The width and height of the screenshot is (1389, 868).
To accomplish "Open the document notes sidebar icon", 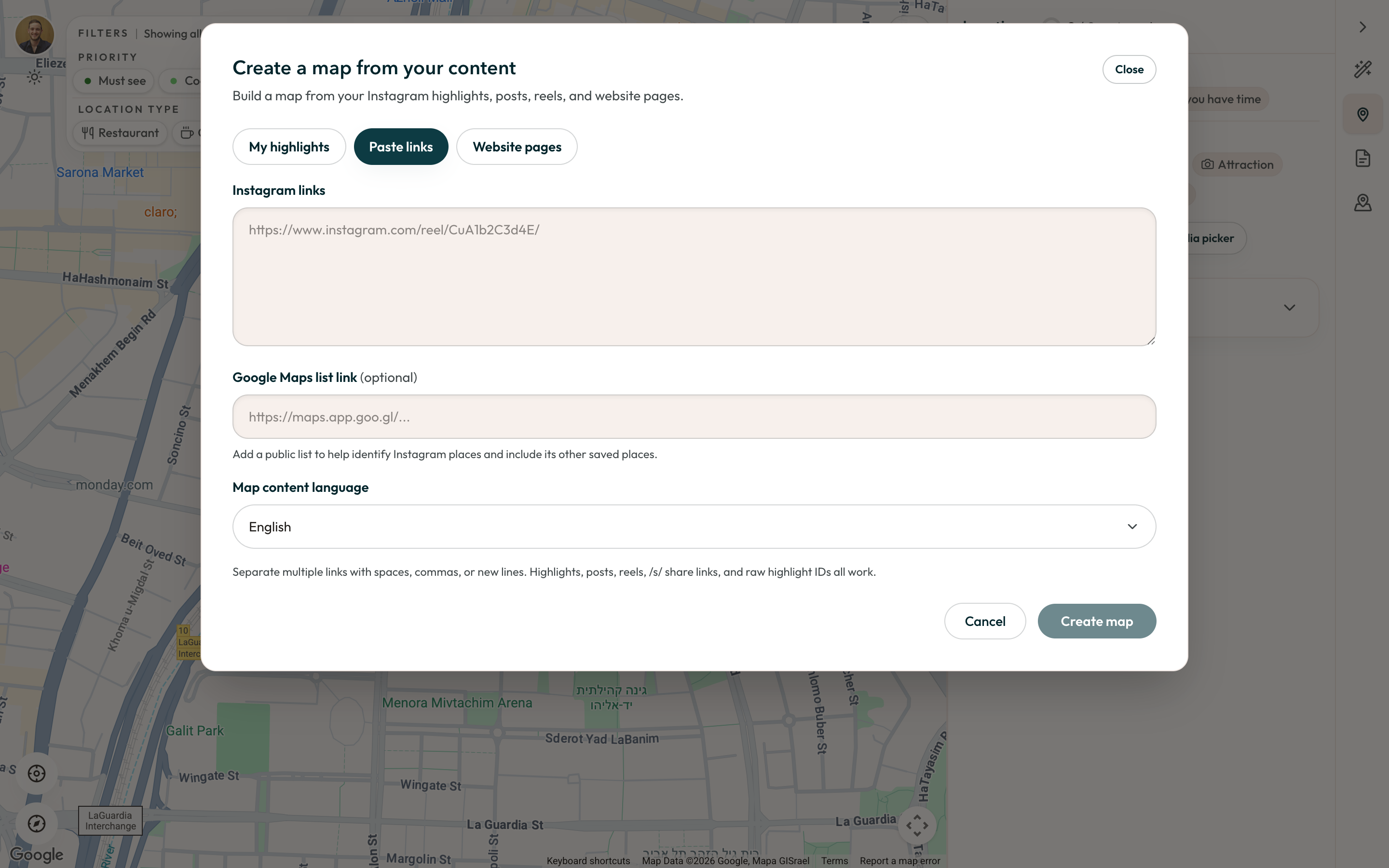I will (x=1362, y=159).
